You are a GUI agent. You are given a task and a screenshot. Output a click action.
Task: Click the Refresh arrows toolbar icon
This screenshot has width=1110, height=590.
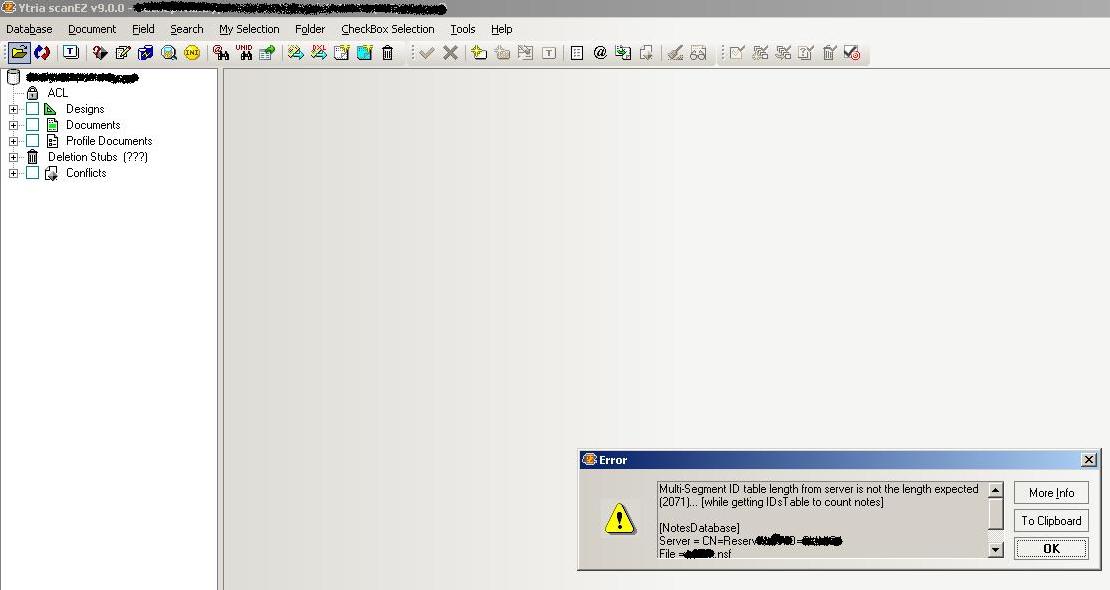pyautogui.click(x=42, y=52)
